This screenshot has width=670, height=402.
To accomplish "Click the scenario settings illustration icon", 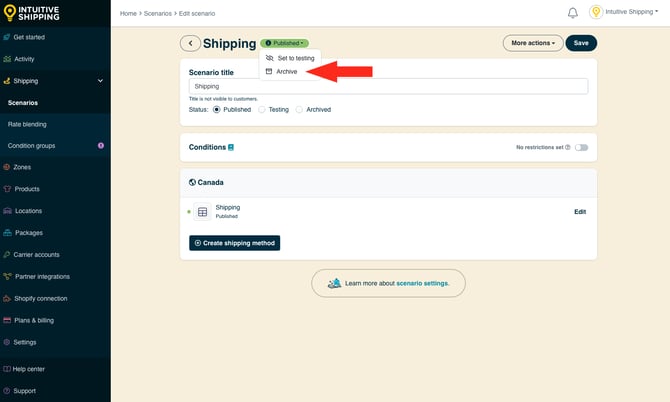I will point(334,283).
